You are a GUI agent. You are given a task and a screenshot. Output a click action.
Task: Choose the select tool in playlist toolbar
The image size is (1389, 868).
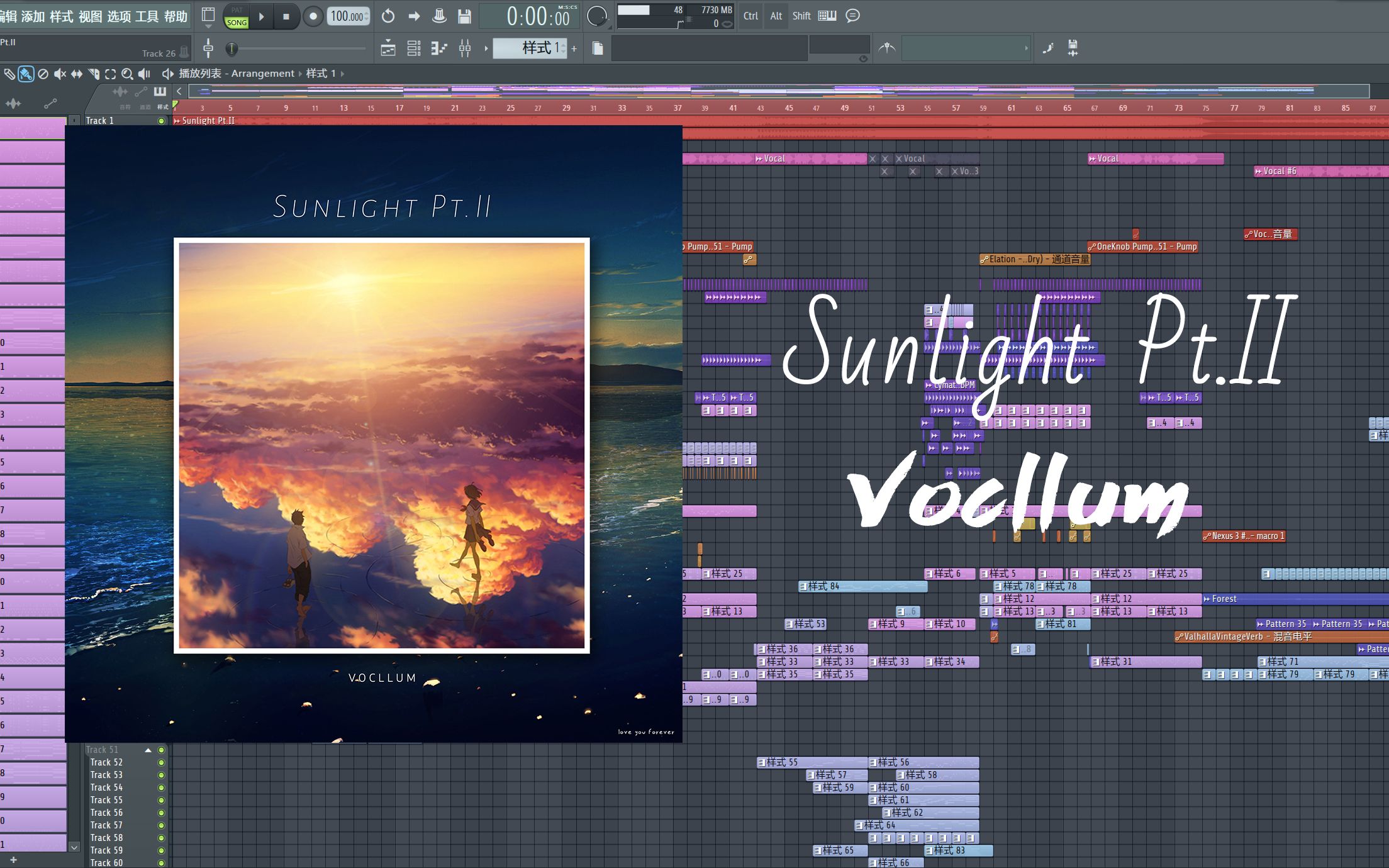(x=111, y=74)
